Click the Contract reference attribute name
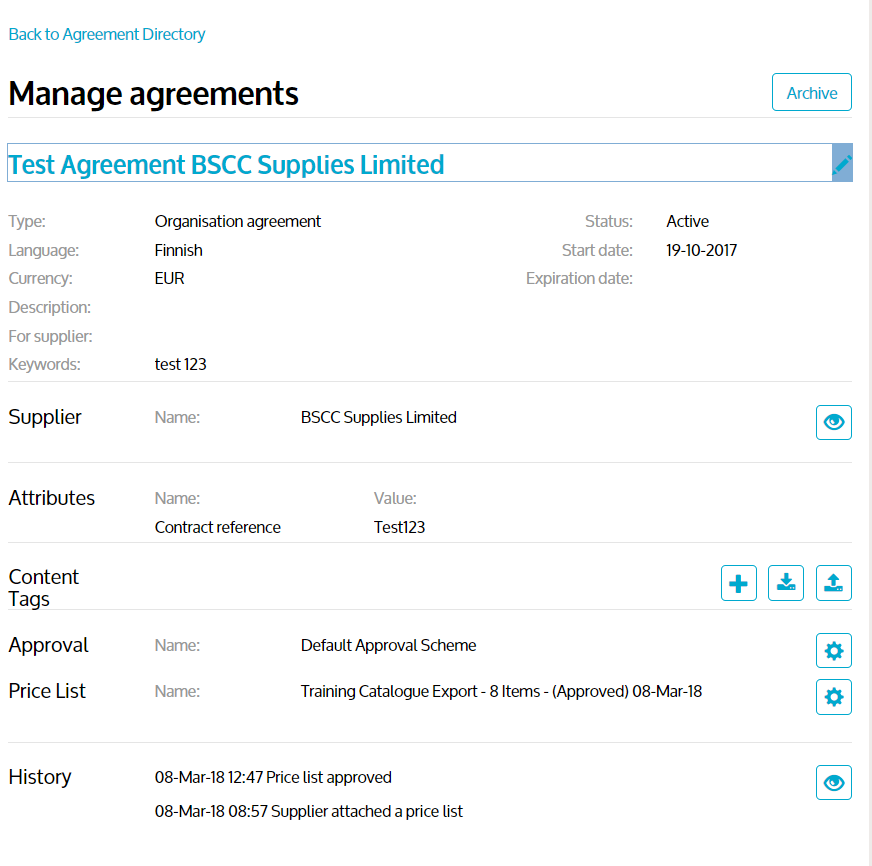This screenshot has width=872, height=866. point(217,527)
